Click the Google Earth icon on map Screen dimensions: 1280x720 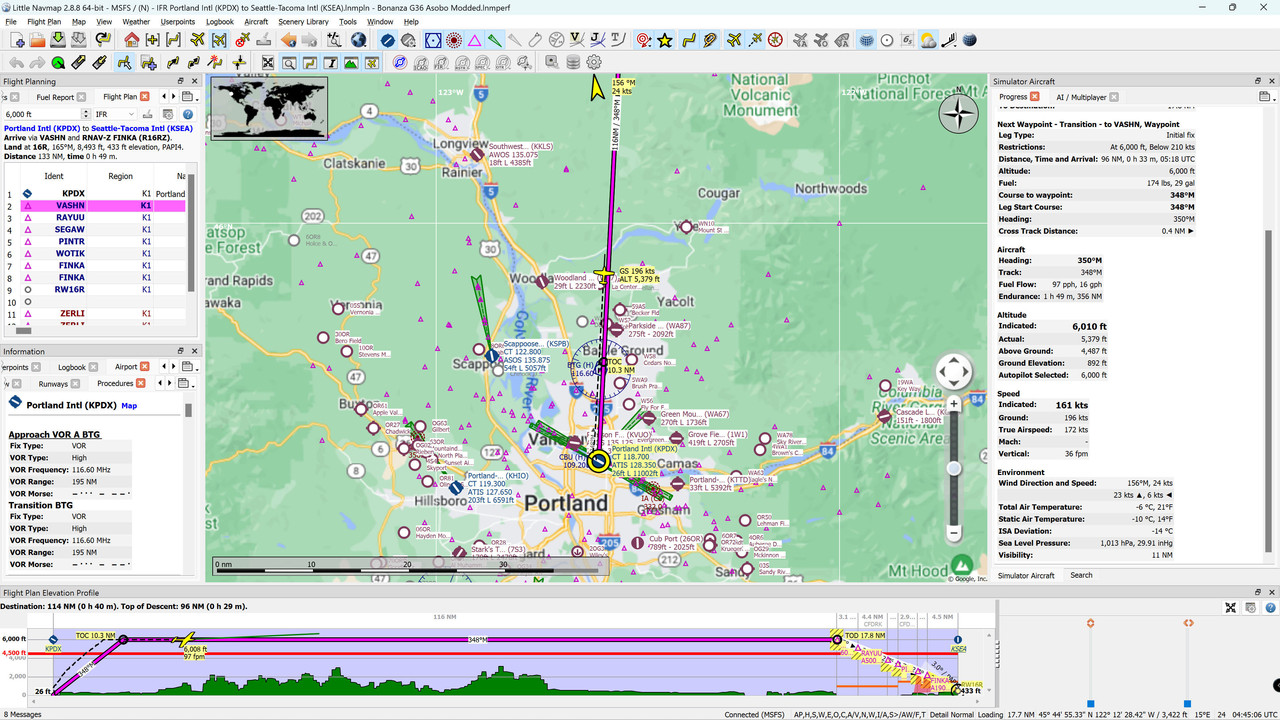961,565
